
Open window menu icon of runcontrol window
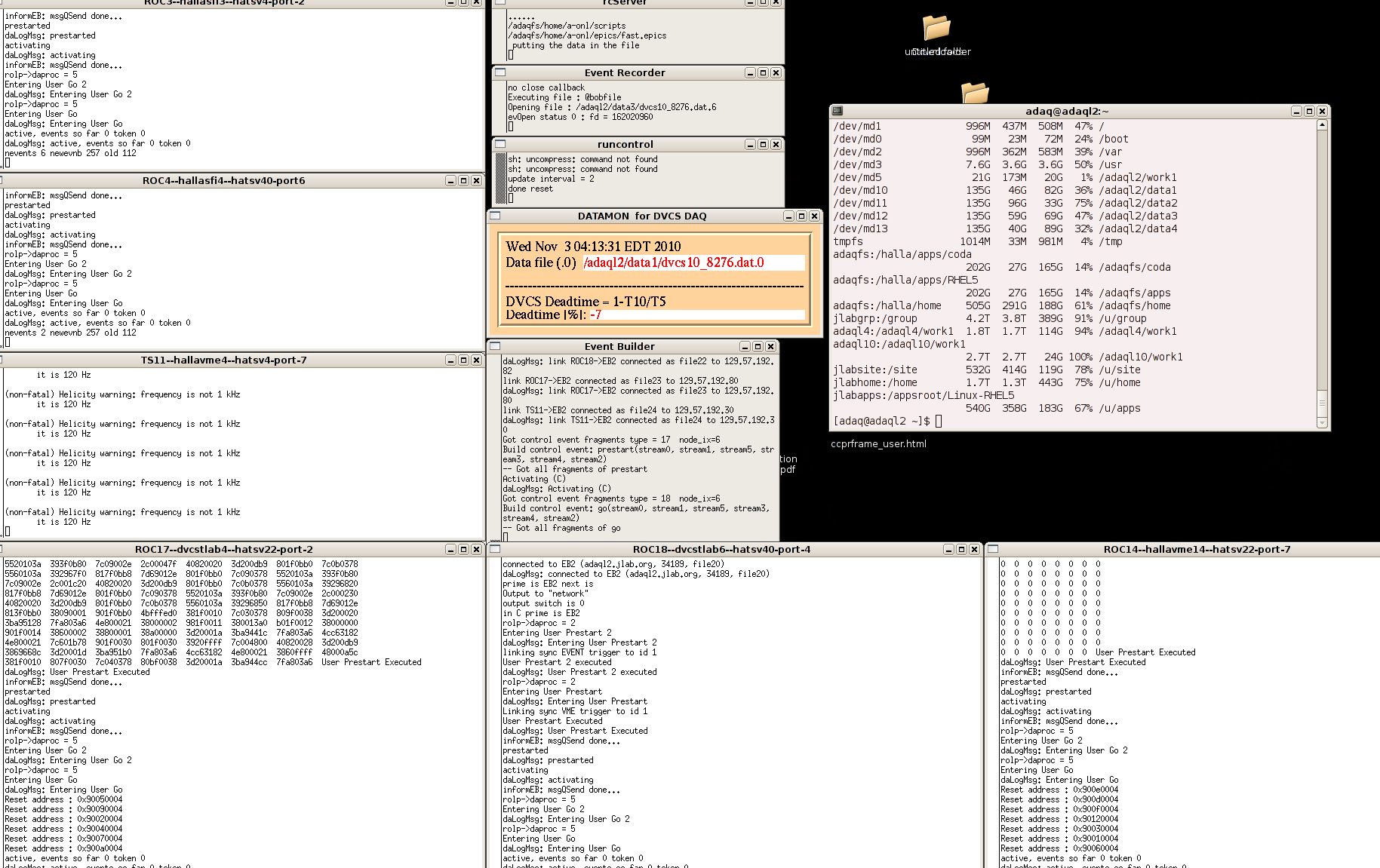(500, 144)
